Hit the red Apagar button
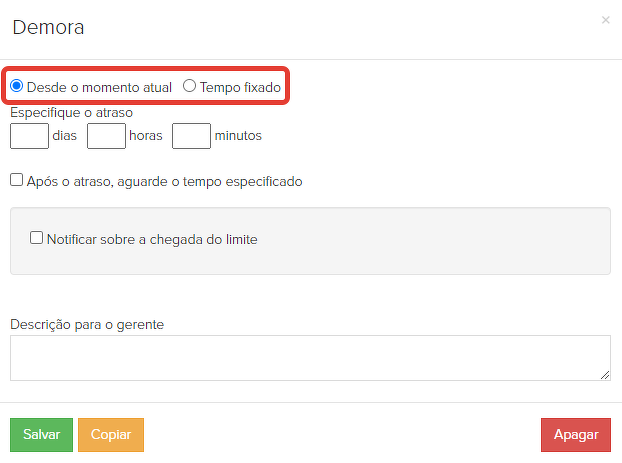This screenshot has height=463, width=622. click(576, 435)
